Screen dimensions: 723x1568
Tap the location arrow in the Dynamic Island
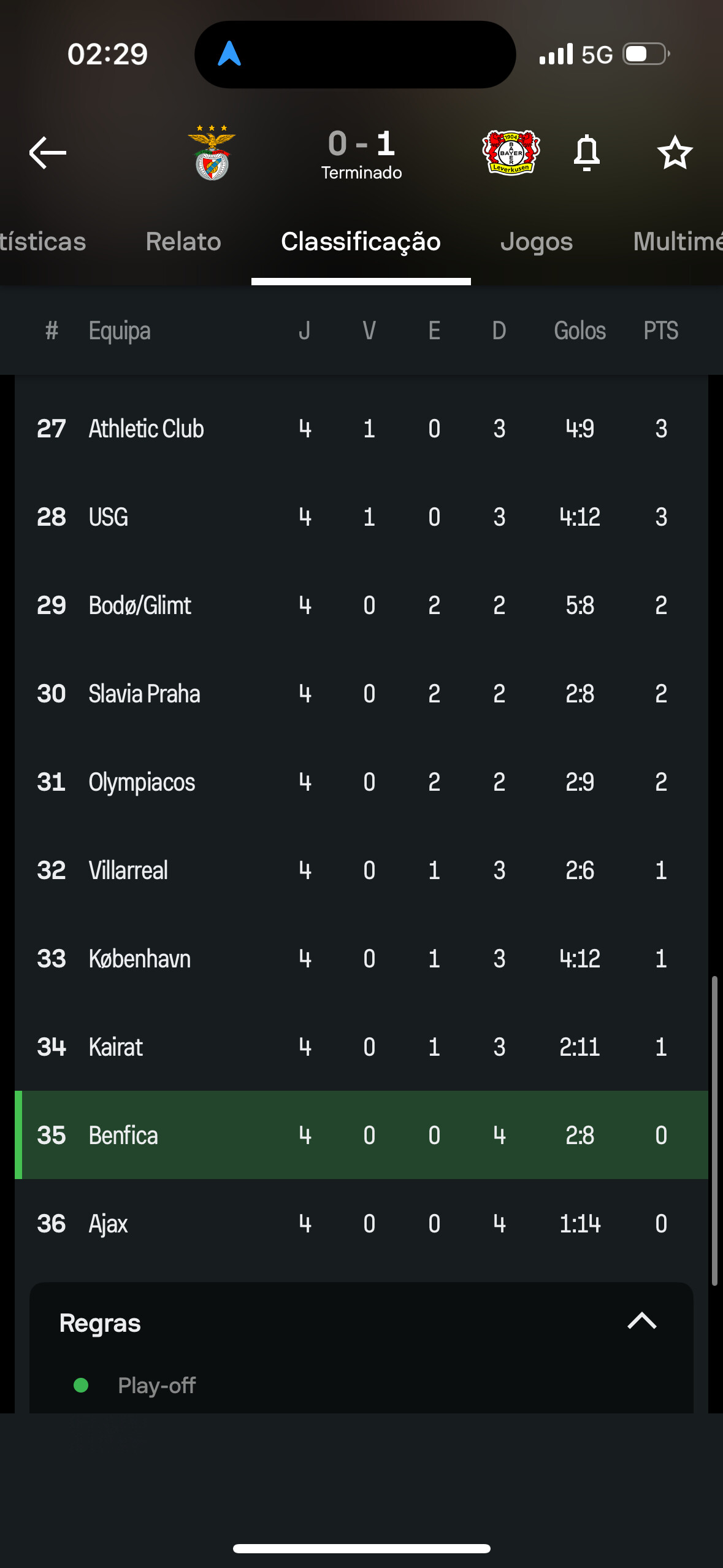pos(229,54)
